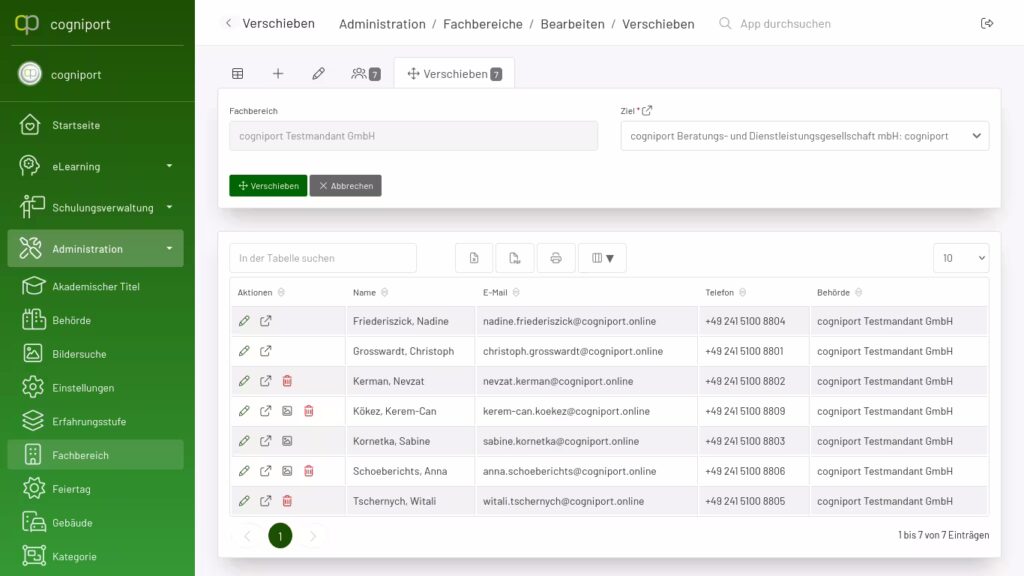The width and height of the screenshot is (1024, 576).
Task: Click the green Verschieben button
Action: pyautogui.click(x=268, y=186)
